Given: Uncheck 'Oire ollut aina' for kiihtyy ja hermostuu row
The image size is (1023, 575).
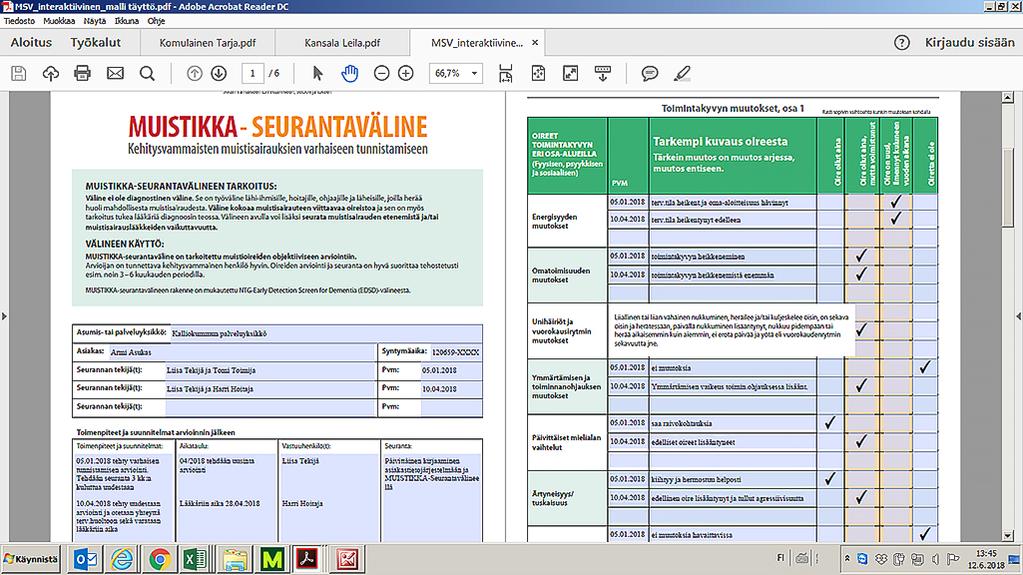Looking at the screenshot, I should 830,479.
